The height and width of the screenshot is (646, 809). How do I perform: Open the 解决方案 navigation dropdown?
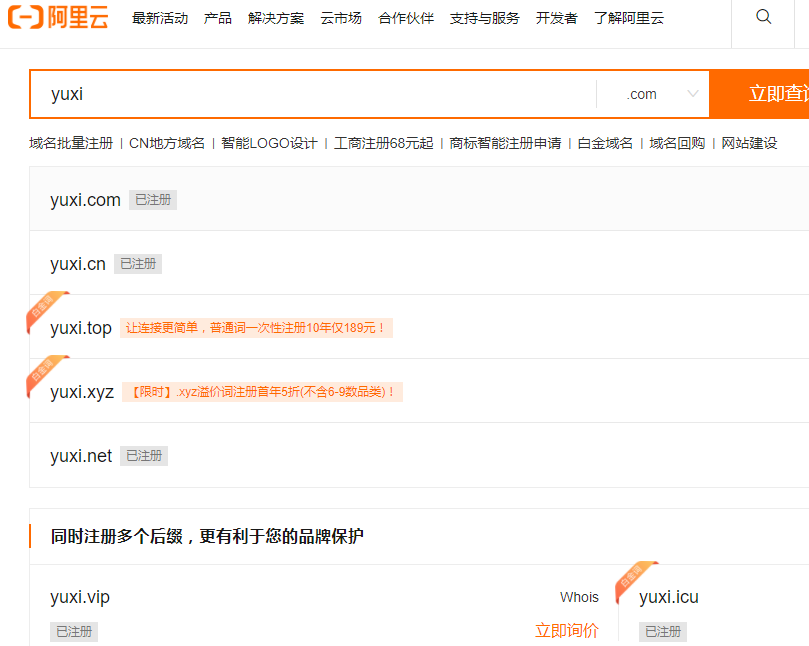[x=276, y=17]
